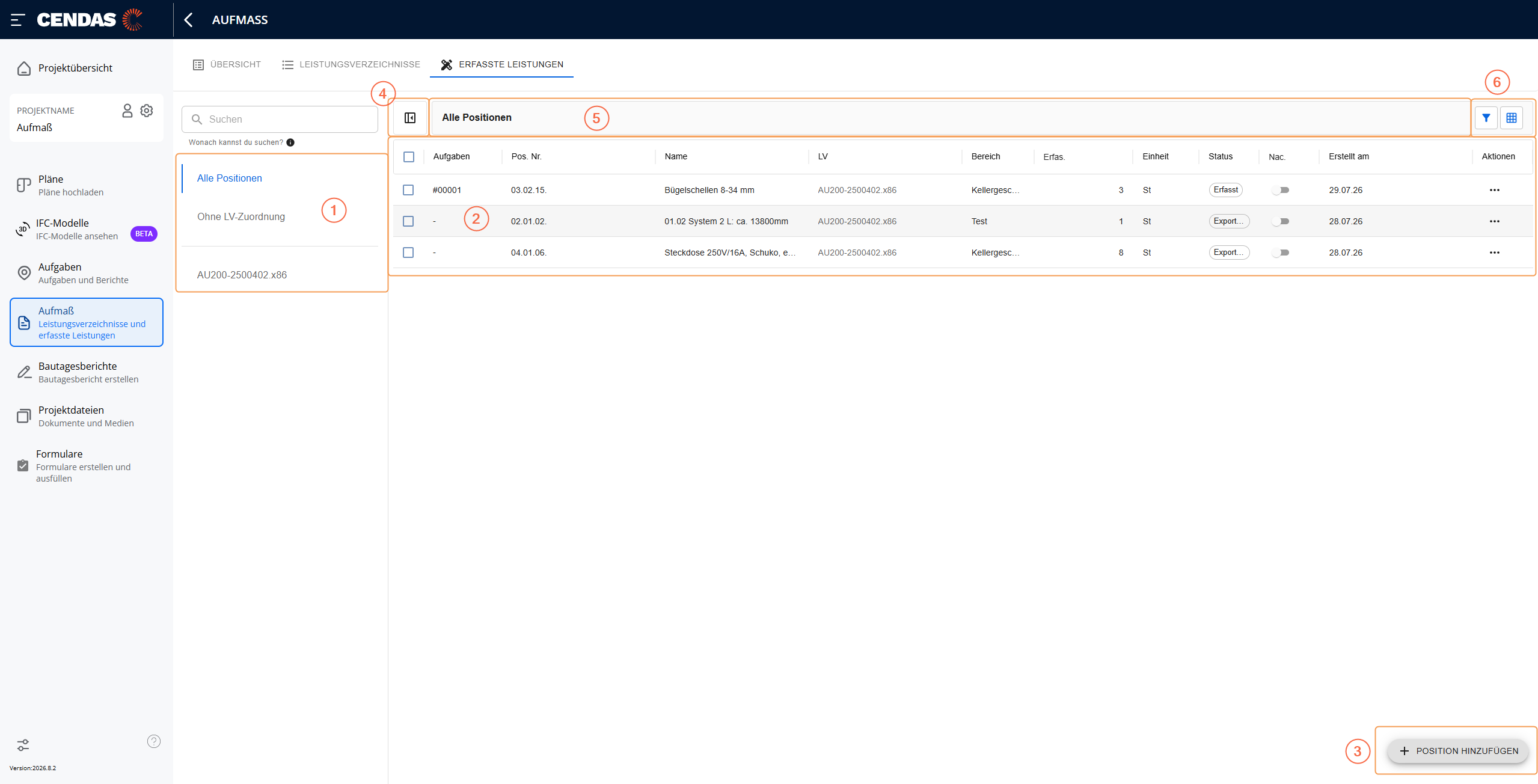Open the filter funnel tool

(x=1486, y=118)
